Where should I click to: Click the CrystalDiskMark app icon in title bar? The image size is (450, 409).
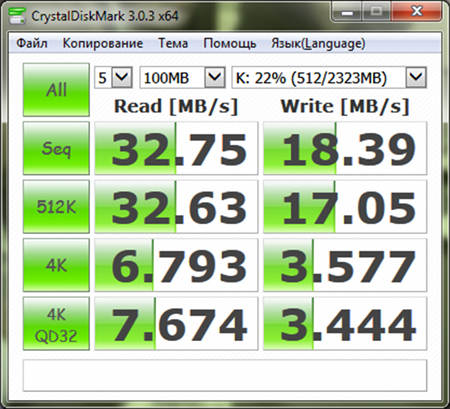[17, 16]
